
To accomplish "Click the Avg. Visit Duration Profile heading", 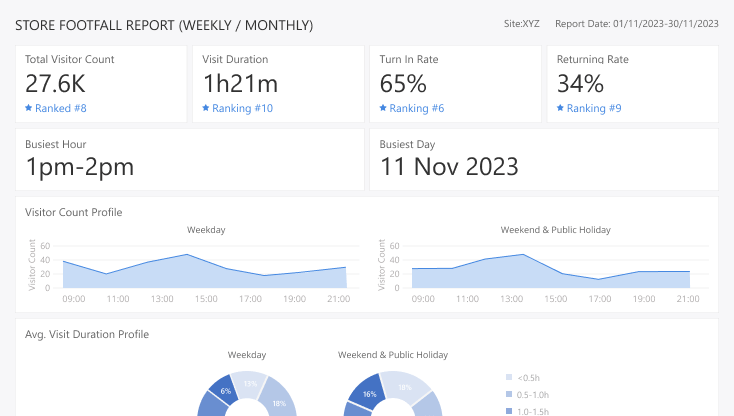I will click(x=87, y=334).
